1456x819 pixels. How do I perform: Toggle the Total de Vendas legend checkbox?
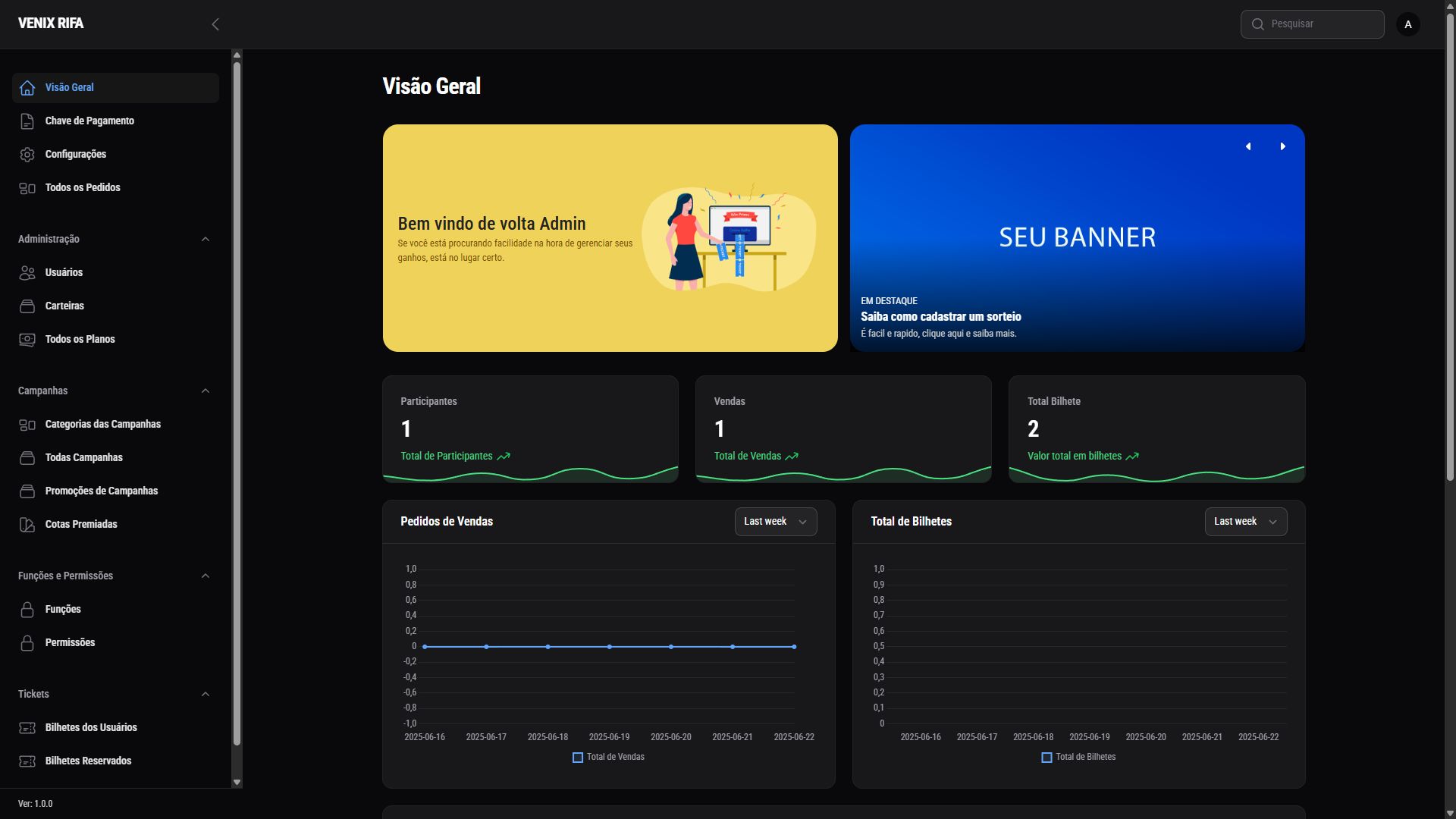(578, 758)
